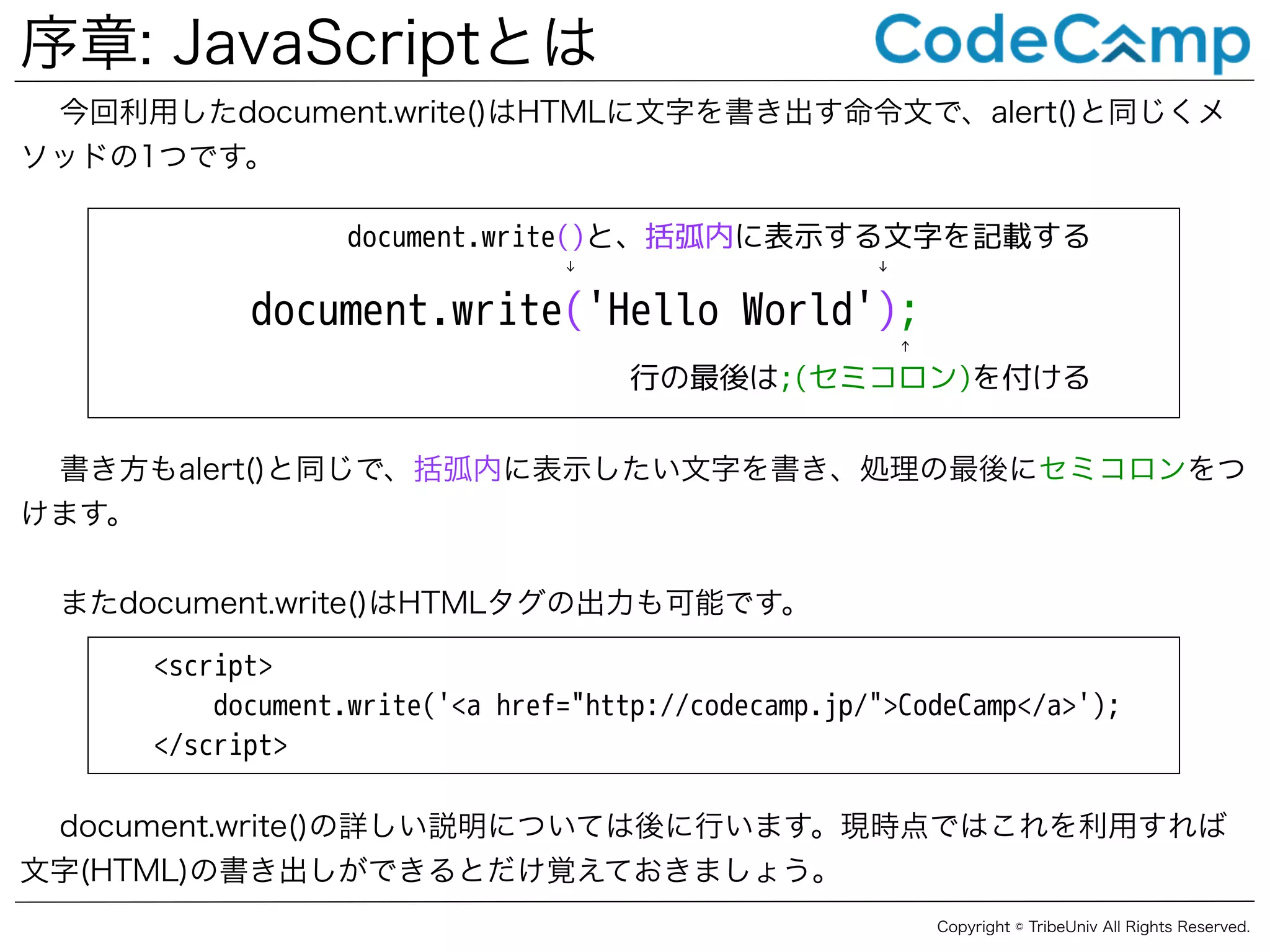Screen dimensions: 1270x952
Task: Click the code line with href="http://codecamp.jp/"
Action: pyautogui.click(x=666, y=706)
